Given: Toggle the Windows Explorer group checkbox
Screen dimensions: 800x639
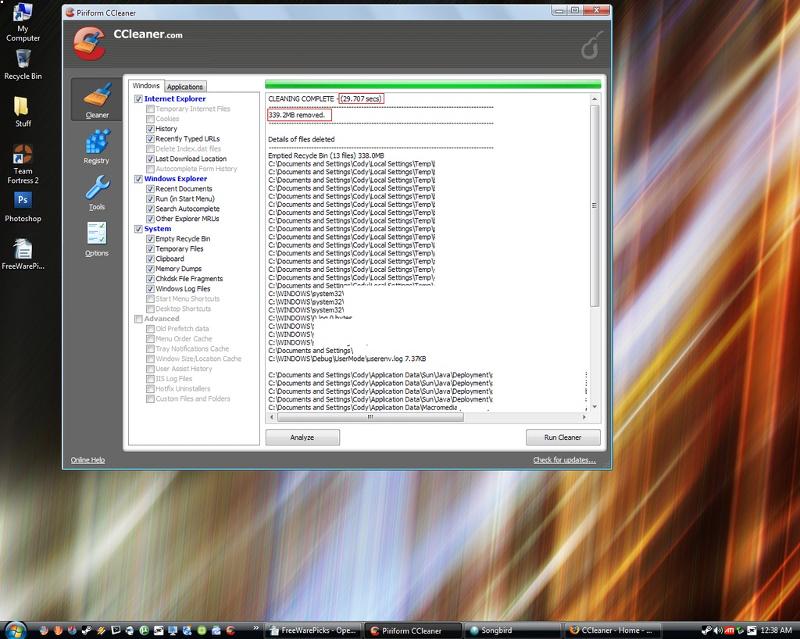Looking at the screenshot, I should pyautogui.click(x=138, y=179).
